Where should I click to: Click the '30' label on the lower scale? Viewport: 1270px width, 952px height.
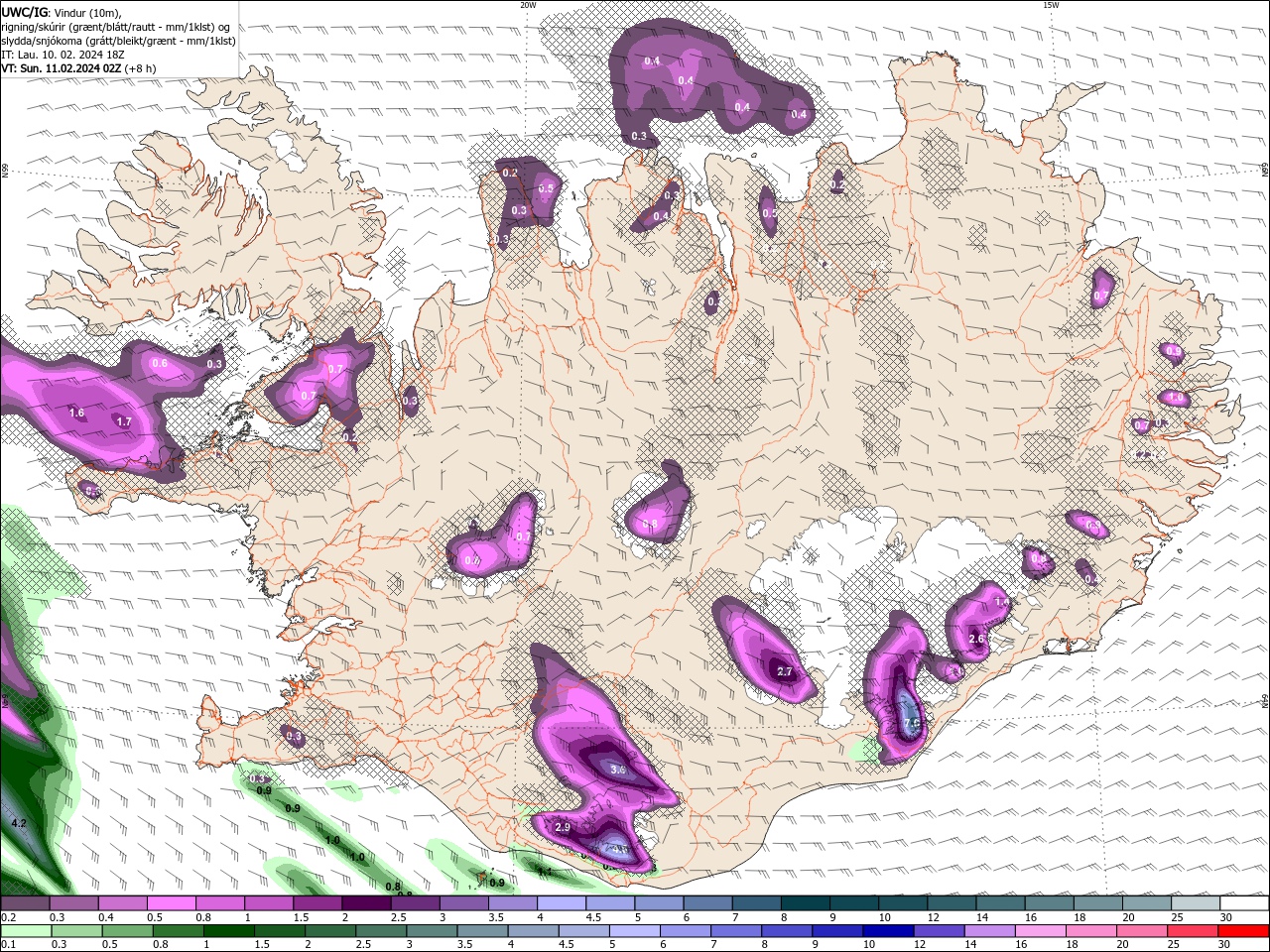[1225, 945]
